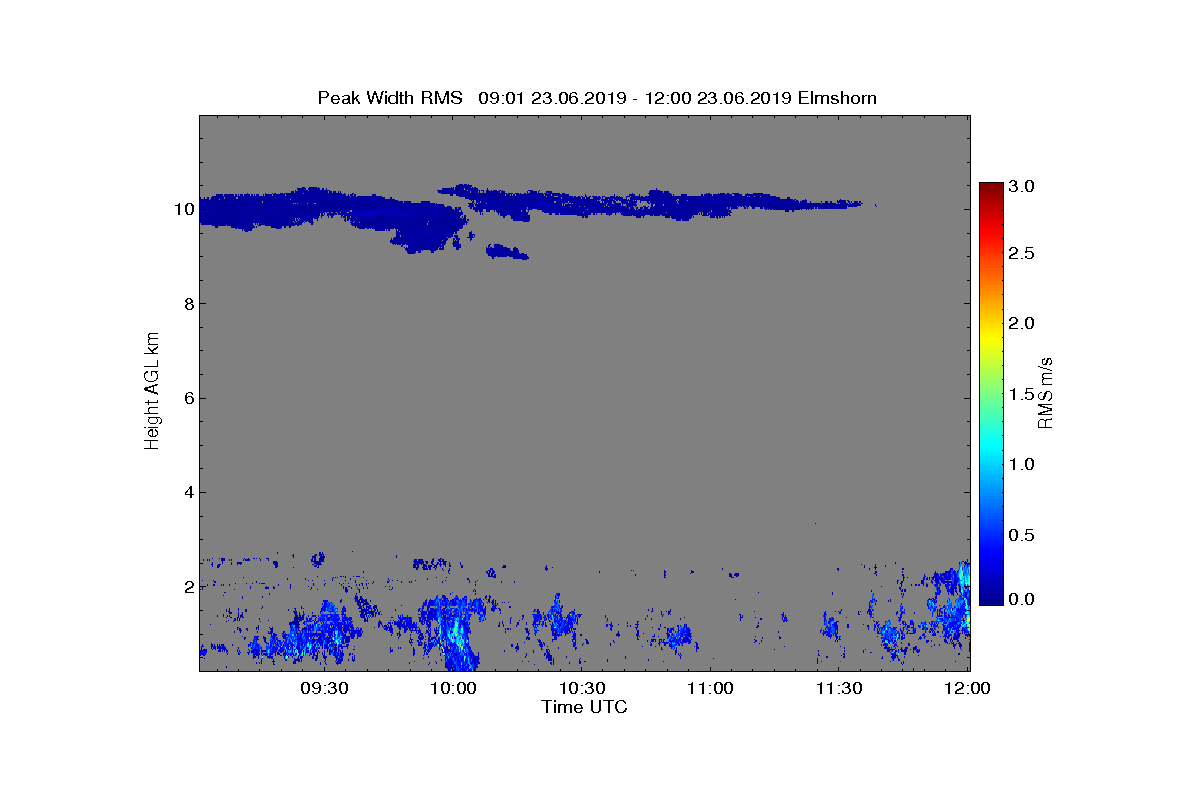Image resolution: width=1200 pixels, height=800 pixels.
Task: Click the '11:00' time tick label
Action: [712, 688]
